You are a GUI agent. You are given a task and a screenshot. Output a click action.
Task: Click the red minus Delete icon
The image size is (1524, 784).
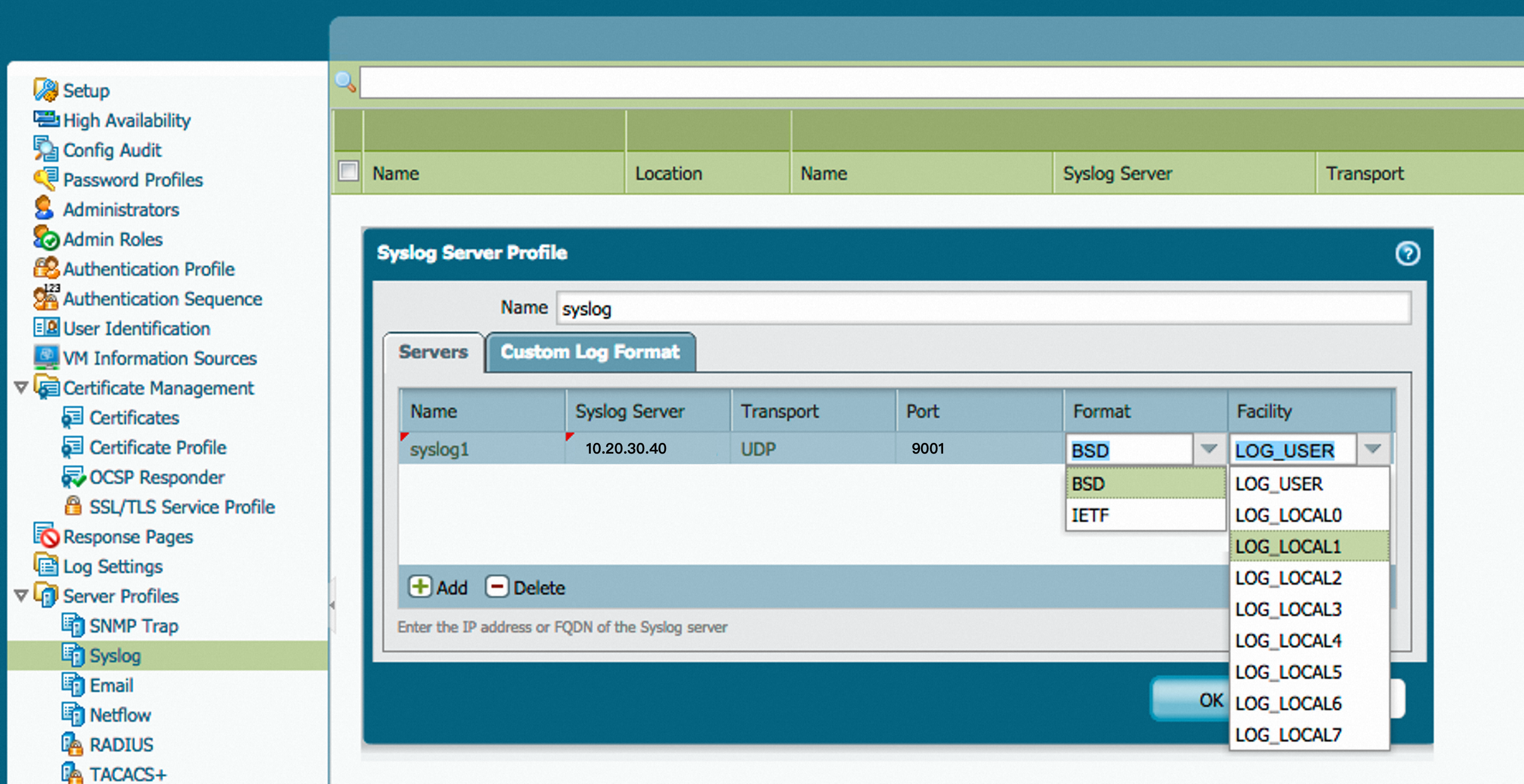pyautogui.click(x=497, y=587)
